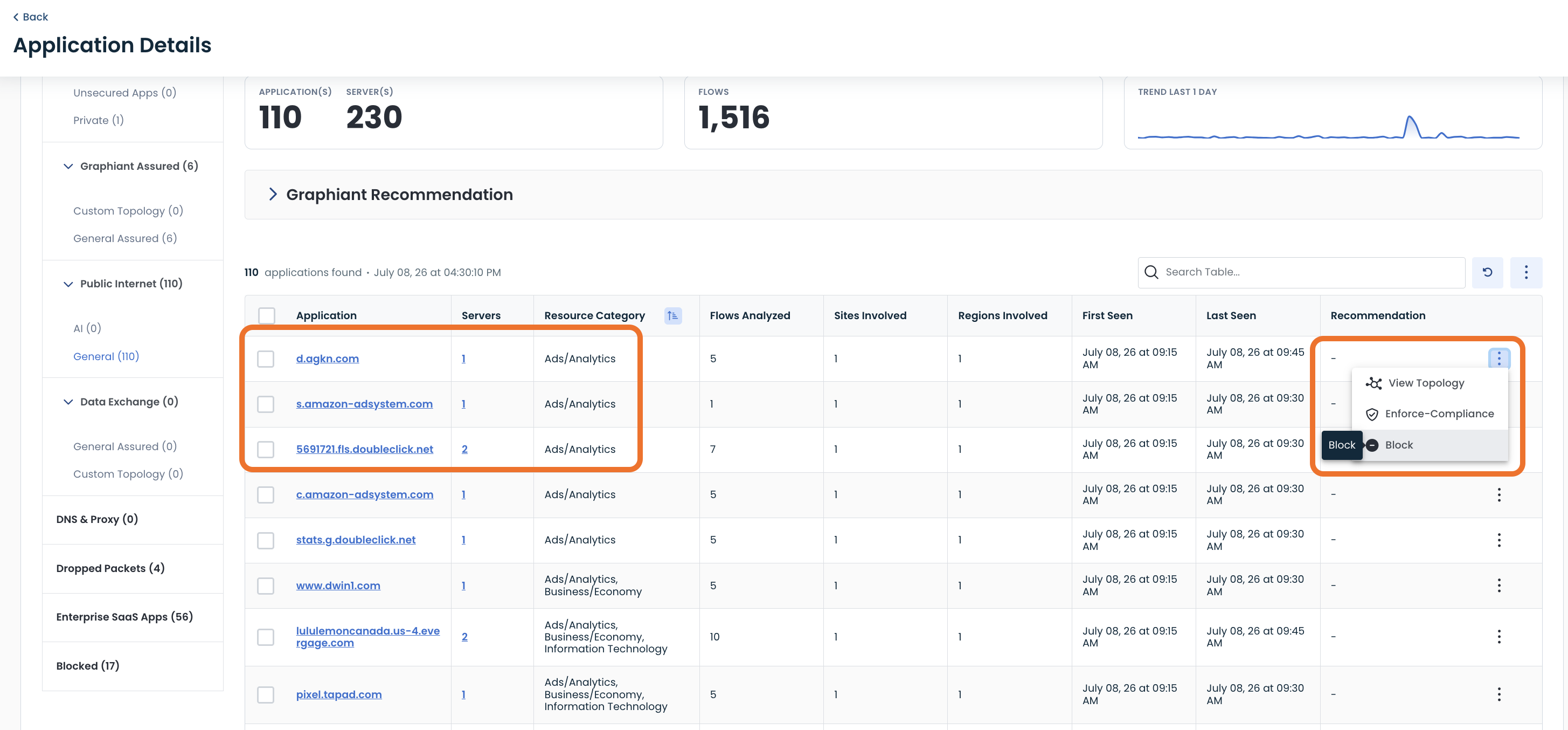
Task: Expand the Enterprise SaaS Apps (56) category
Action: (125, 617)
